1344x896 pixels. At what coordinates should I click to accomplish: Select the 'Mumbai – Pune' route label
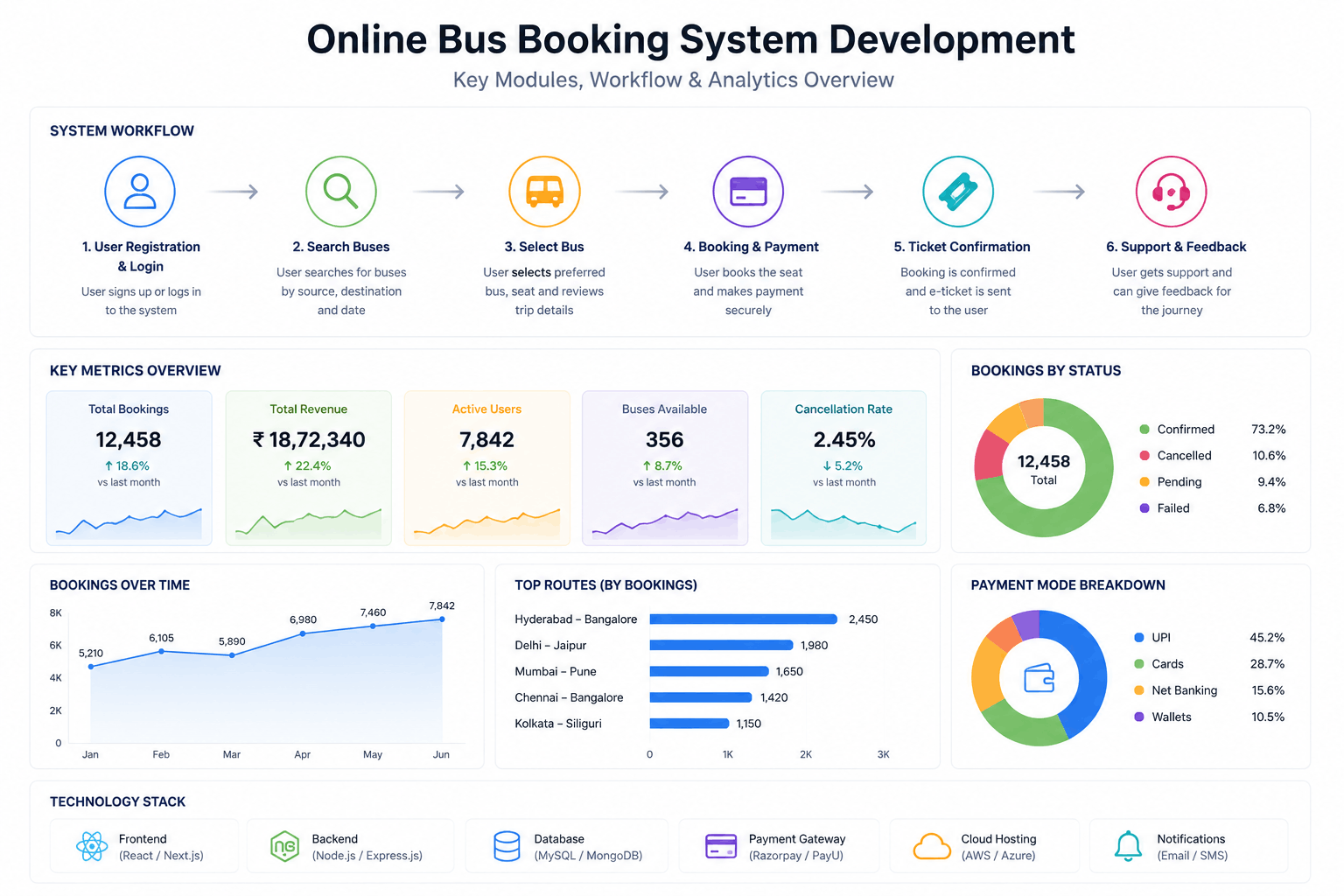pos(556,671)
